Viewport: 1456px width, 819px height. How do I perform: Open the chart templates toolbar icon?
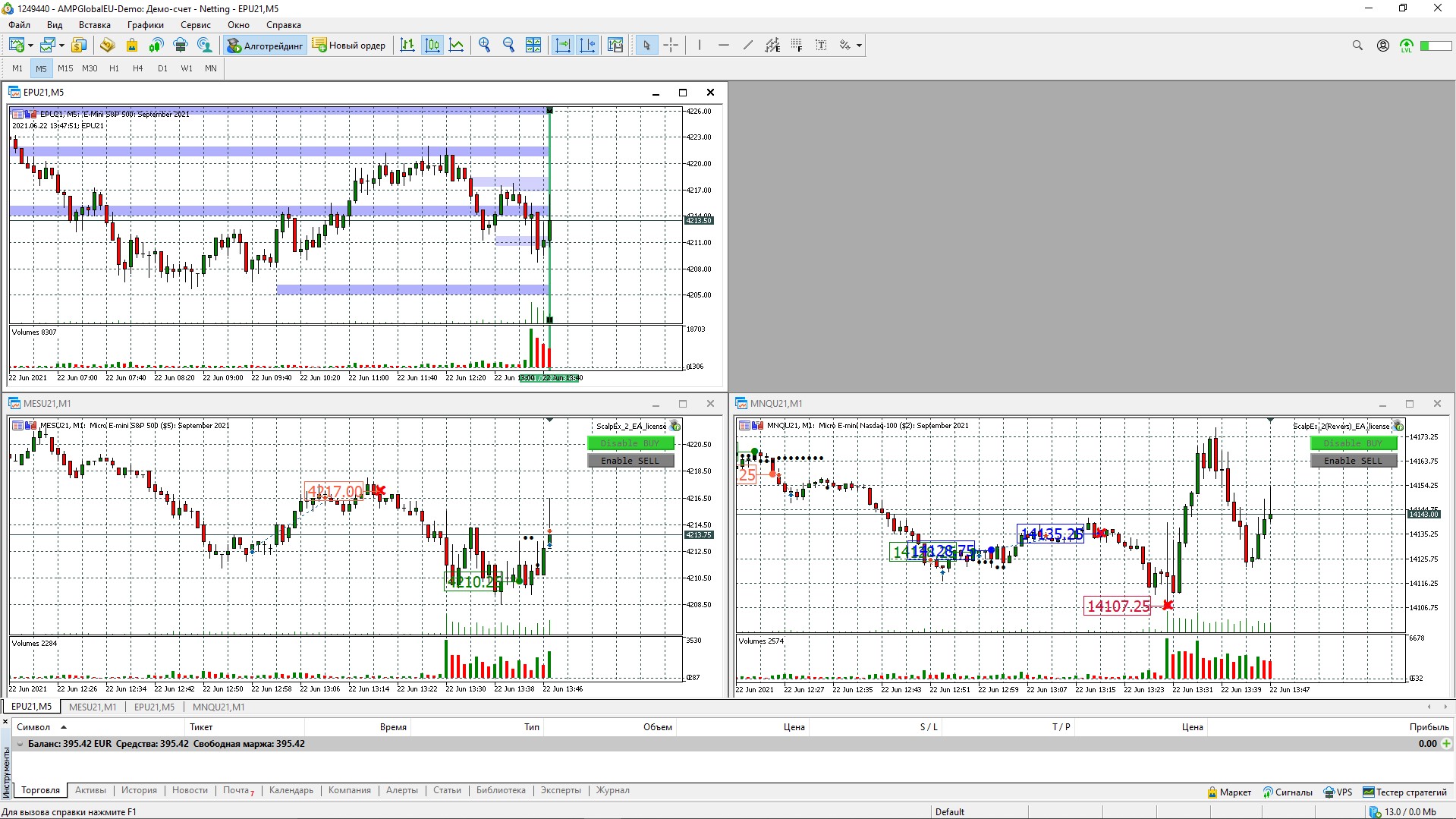(x=615, y=46)
